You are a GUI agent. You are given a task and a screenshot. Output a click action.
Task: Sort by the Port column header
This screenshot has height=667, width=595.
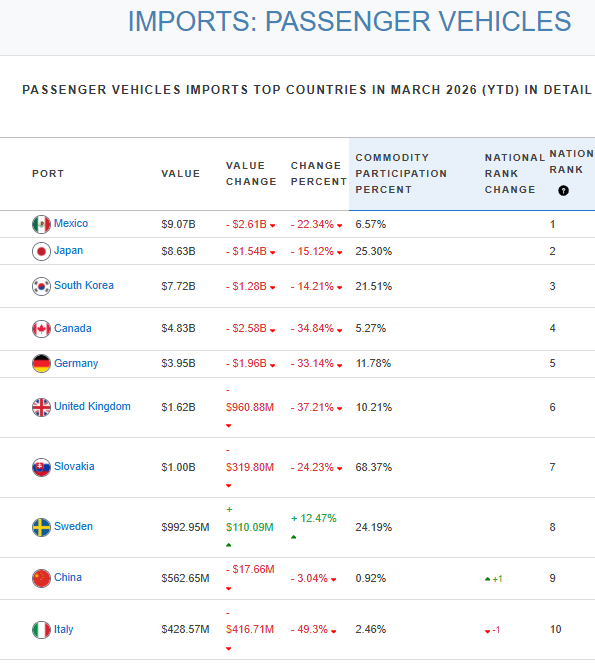point(48,174)
